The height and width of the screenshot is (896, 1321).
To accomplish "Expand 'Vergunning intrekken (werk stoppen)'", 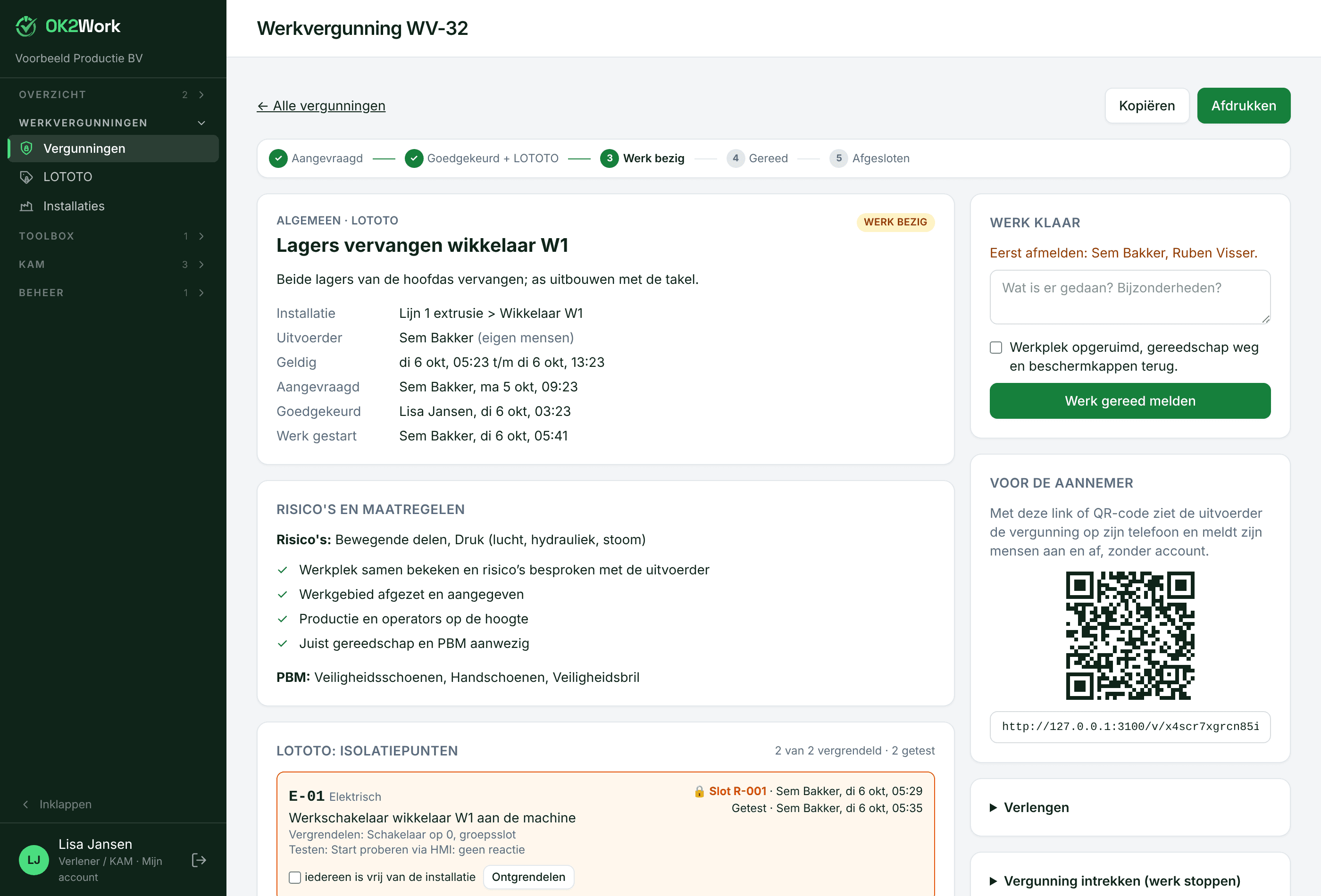I will point(1115,880).
